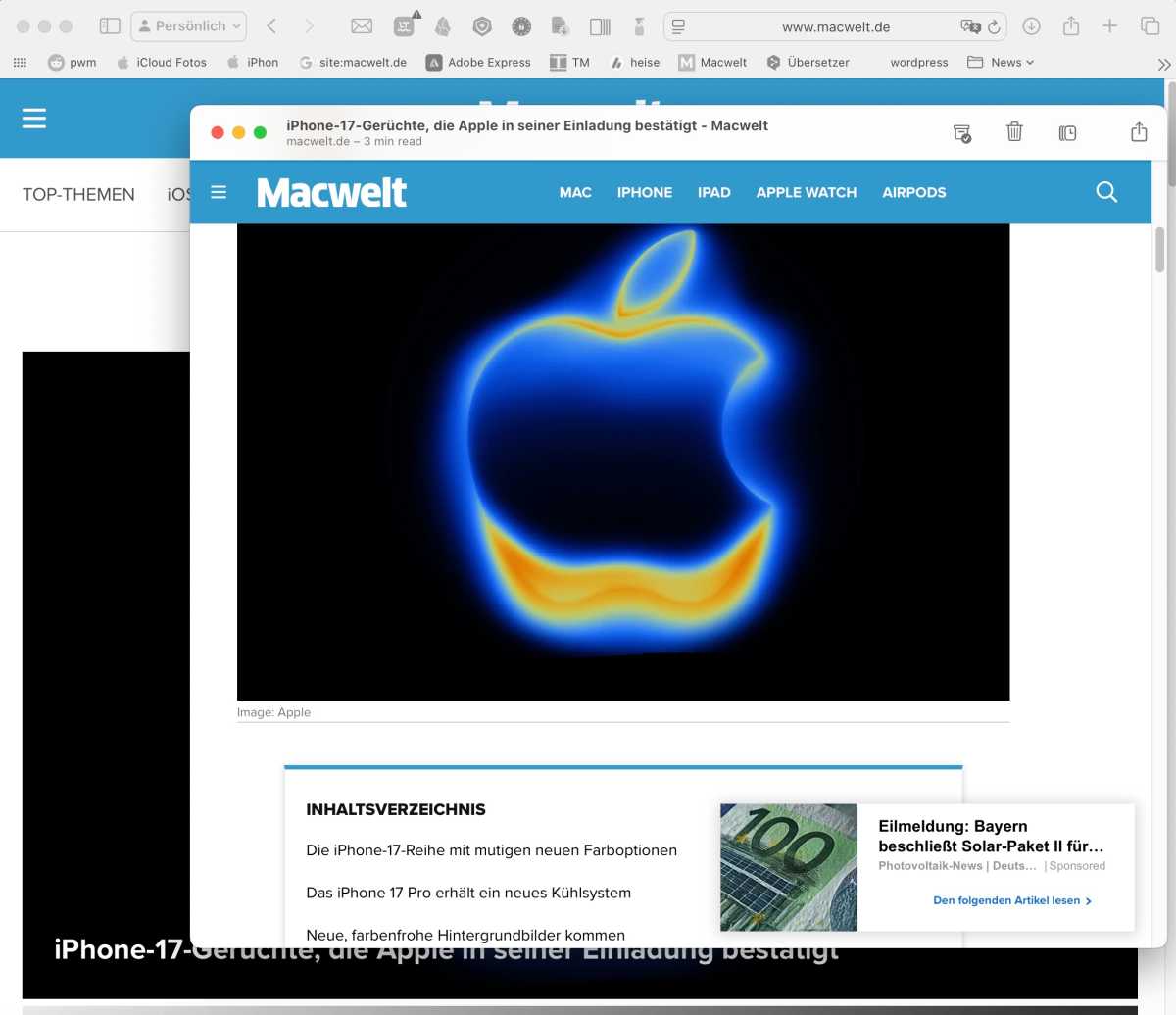Toggle the Safari sidebar
Viewport: 1176px width, 1015px height.
[110, 26]
